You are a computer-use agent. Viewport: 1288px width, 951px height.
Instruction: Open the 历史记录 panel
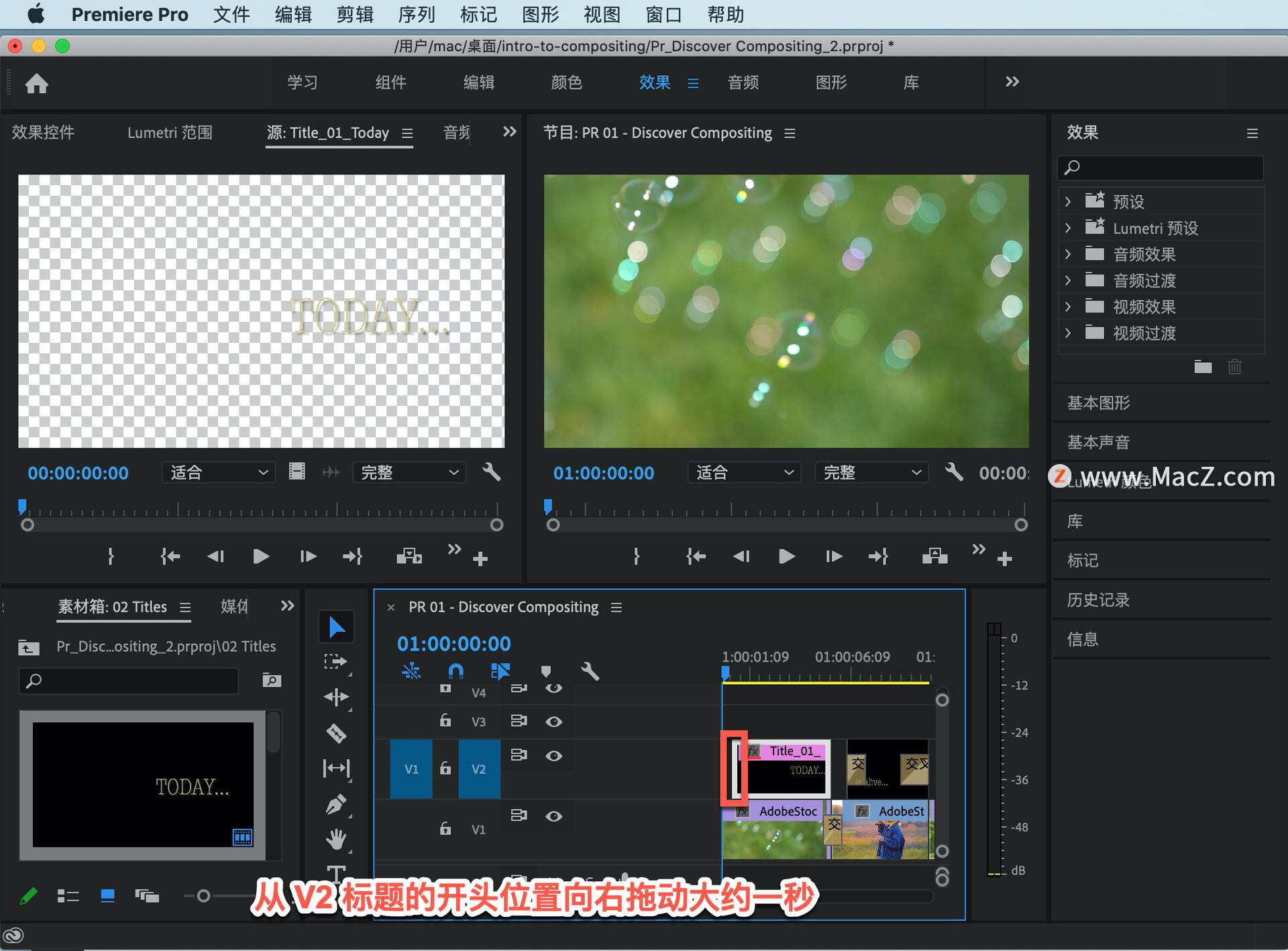pos(1098,600)
